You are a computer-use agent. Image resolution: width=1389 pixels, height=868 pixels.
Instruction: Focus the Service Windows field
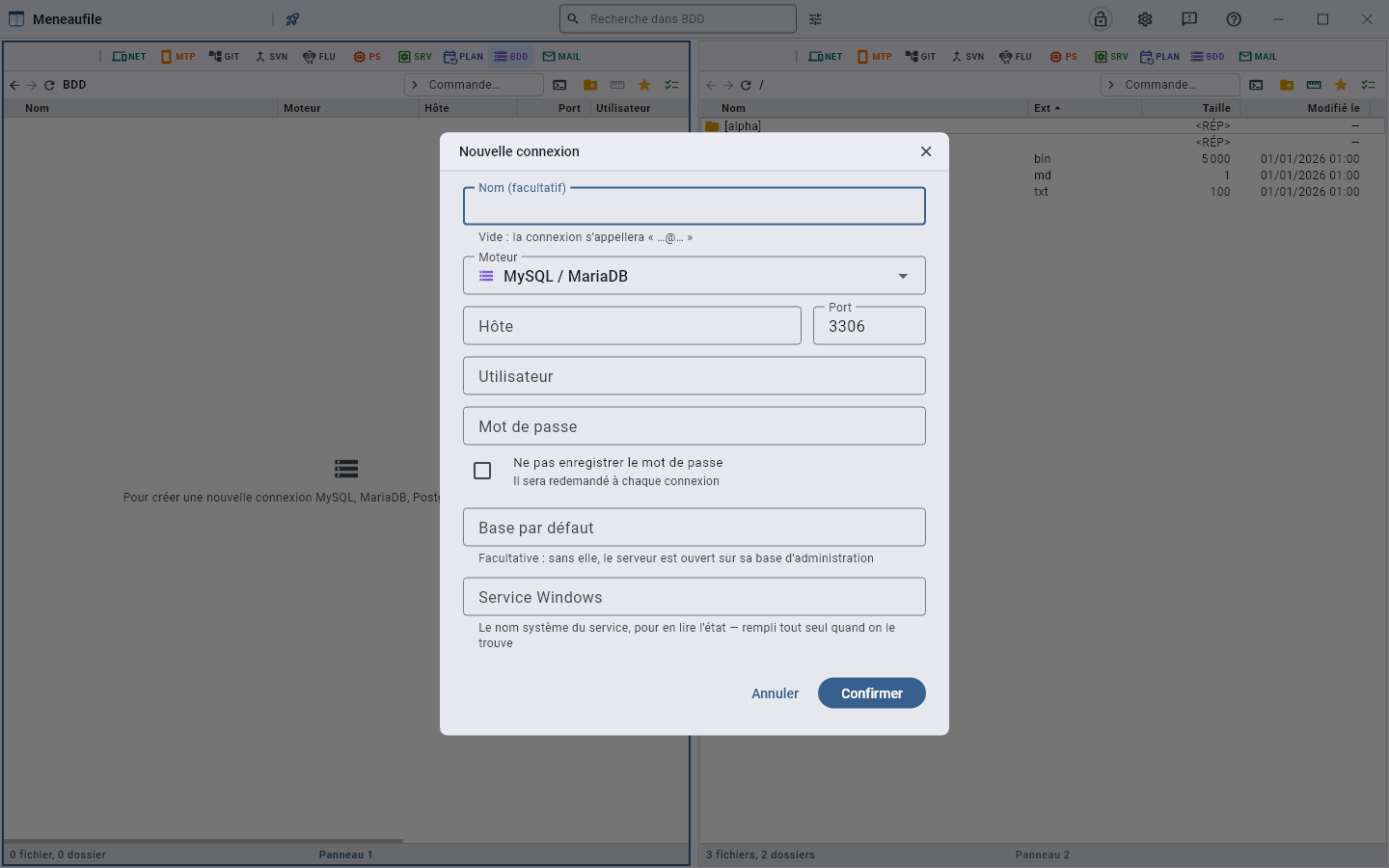click(694, 597)
